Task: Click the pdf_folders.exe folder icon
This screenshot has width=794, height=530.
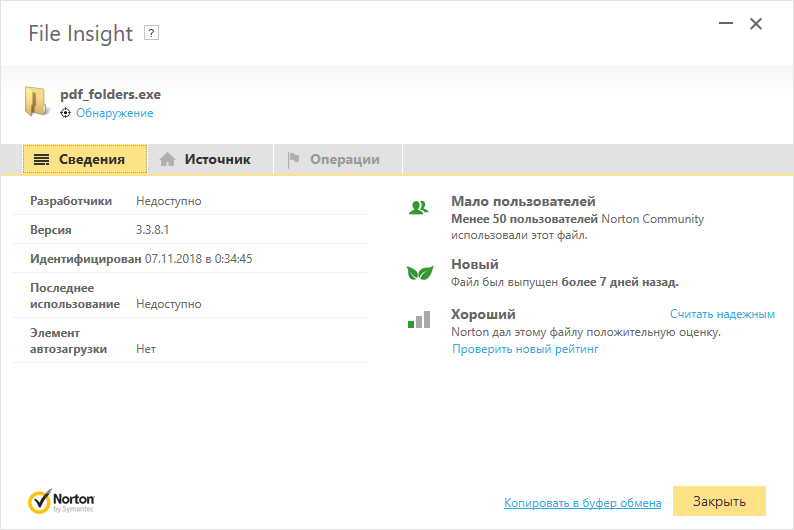Action: [x=37, y=101]
